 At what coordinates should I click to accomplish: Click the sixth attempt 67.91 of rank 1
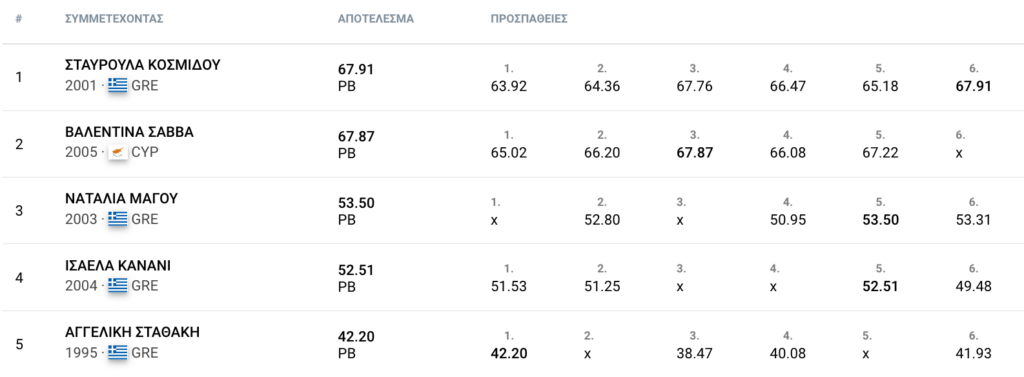[973, 86]
